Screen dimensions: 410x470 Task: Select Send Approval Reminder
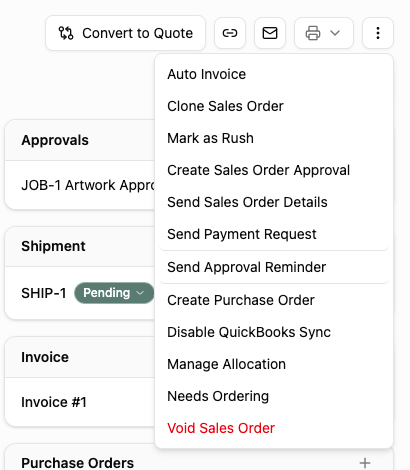click(274, 267)
